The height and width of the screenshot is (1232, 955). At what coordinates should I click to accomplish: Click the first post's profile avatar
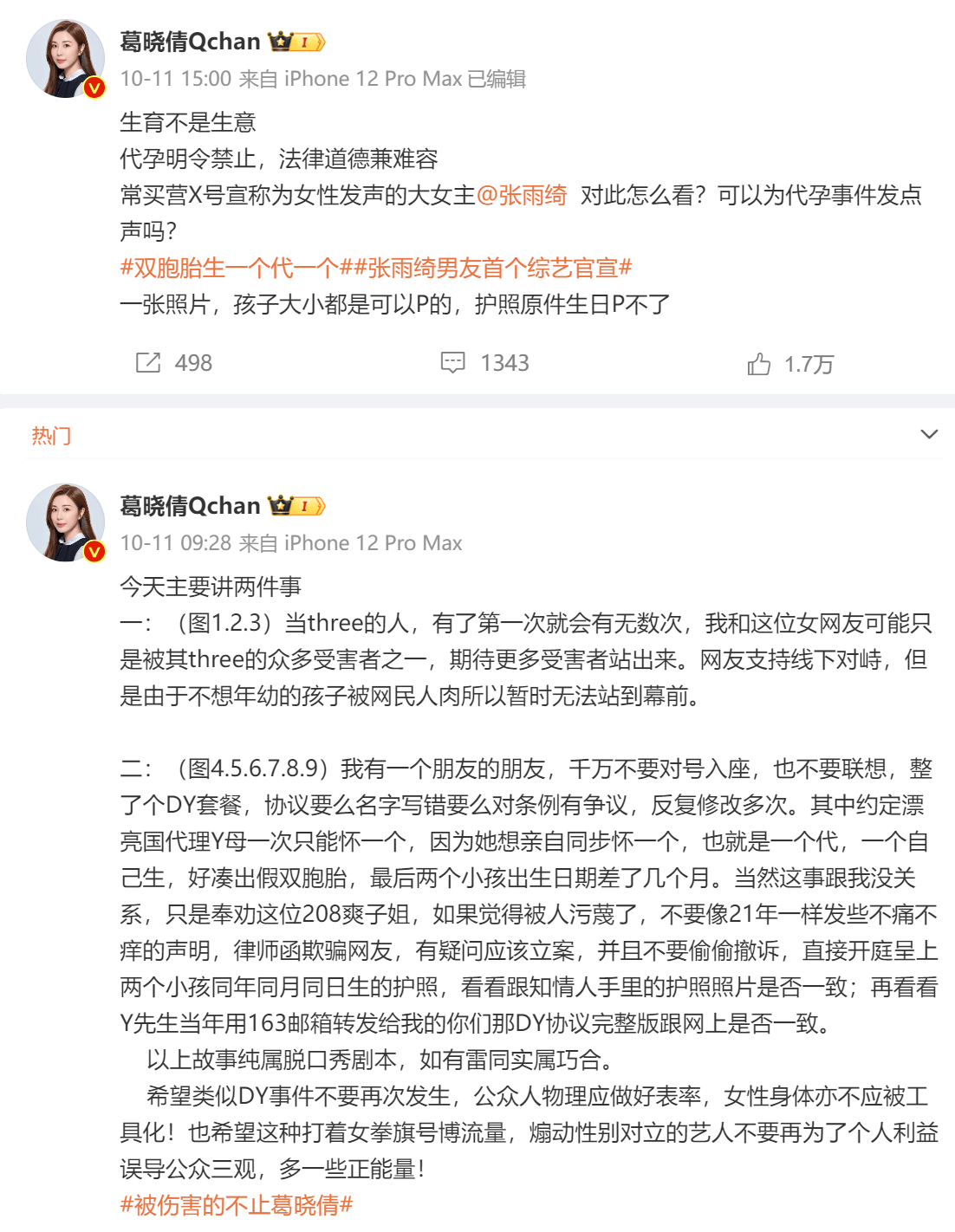point(65,58)
